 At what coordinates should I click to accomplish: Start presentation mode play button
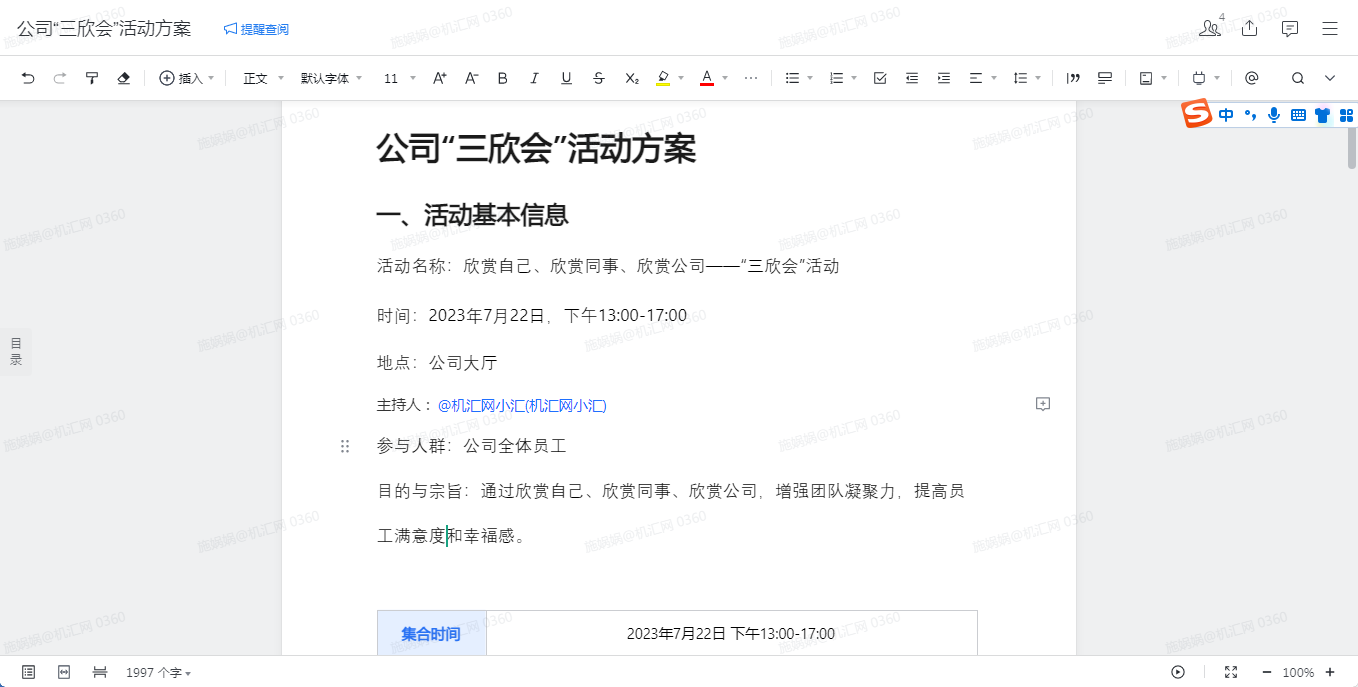(1178, 672)
